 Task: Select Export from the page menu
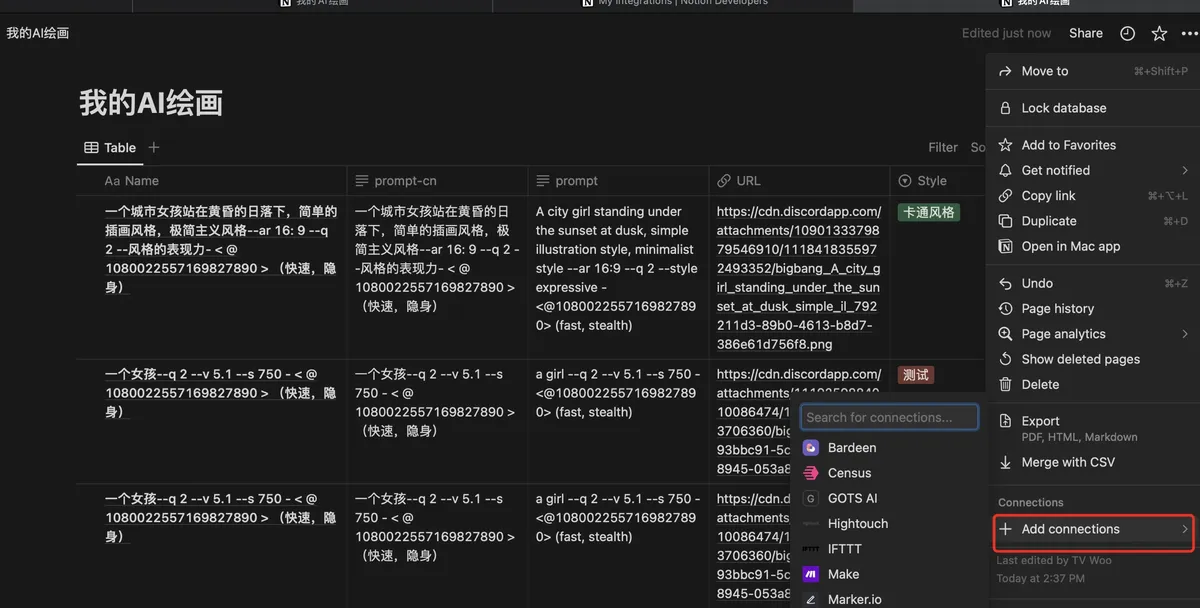(x=1040, y=422)
